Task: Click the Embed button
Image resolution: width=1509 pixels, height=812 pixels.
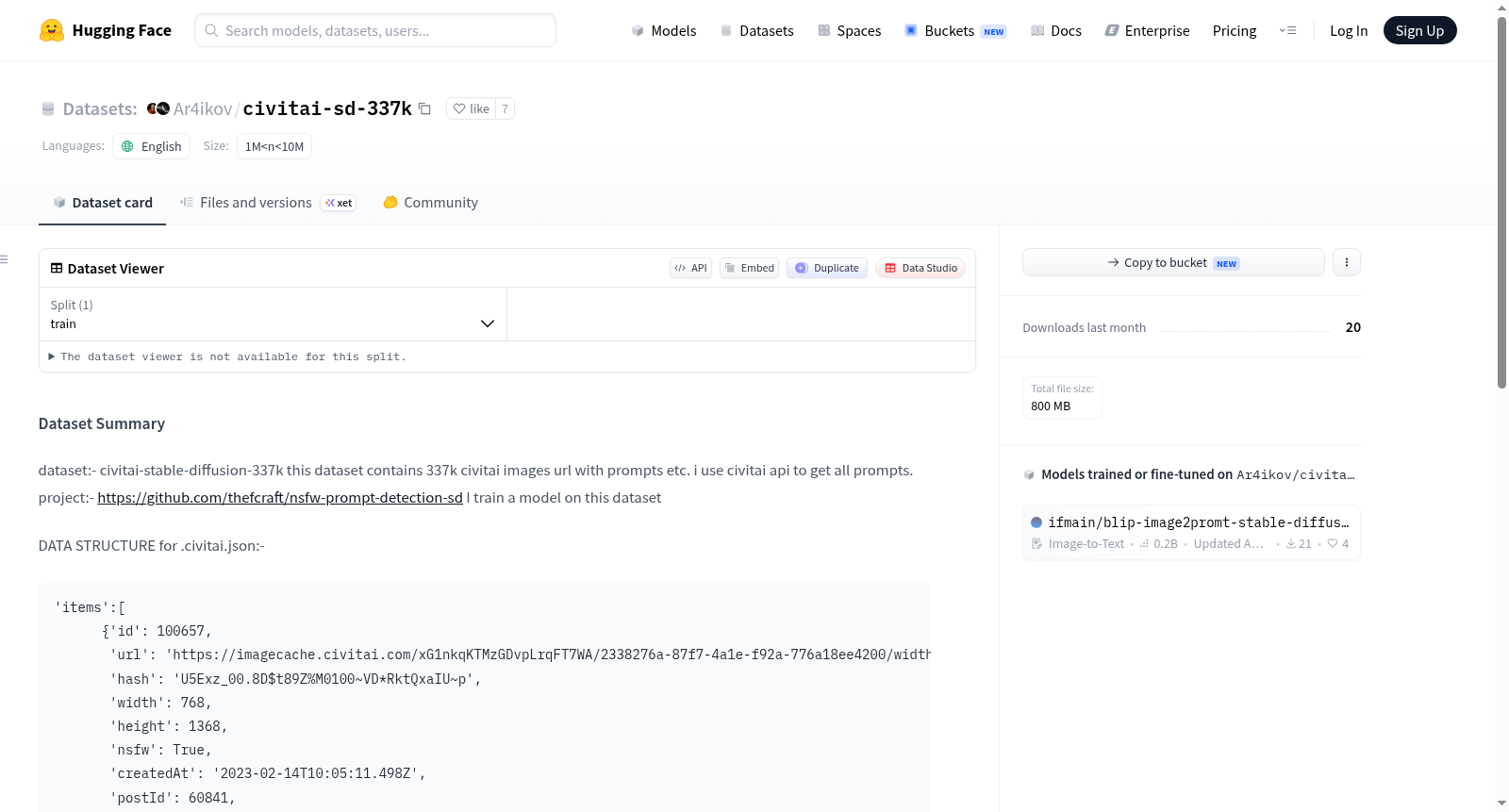Action: [749, 268]
